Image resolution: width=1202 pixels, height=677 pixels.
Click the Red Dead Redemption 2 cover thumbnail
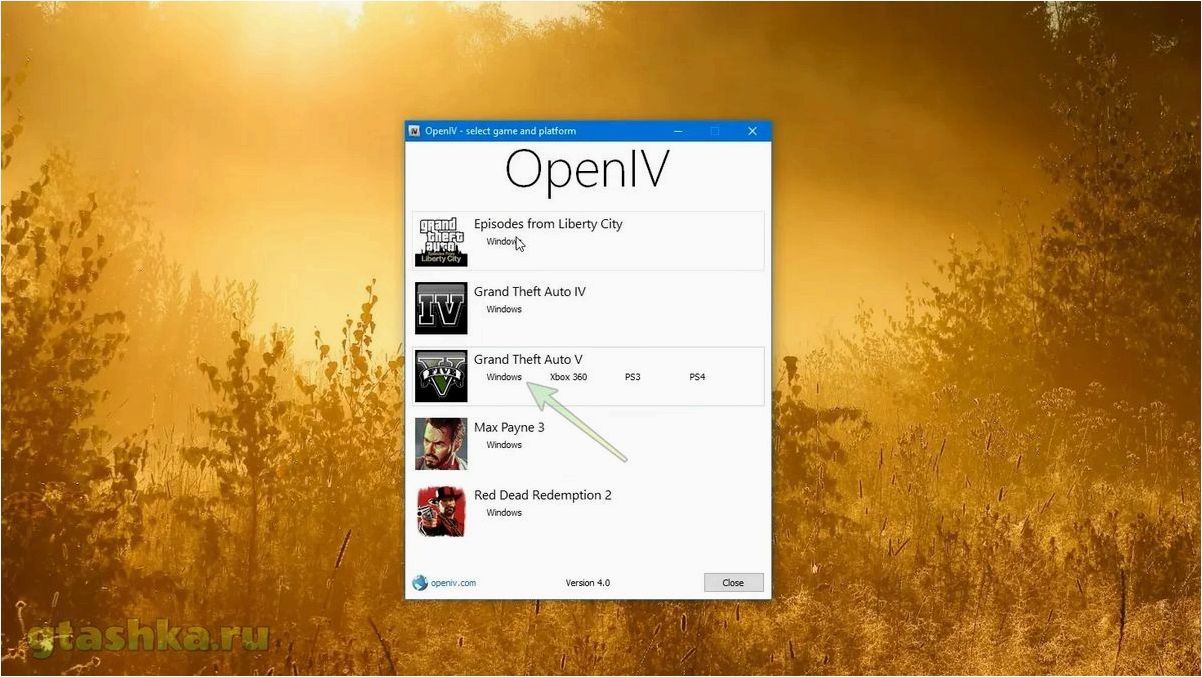coord(441,512)
